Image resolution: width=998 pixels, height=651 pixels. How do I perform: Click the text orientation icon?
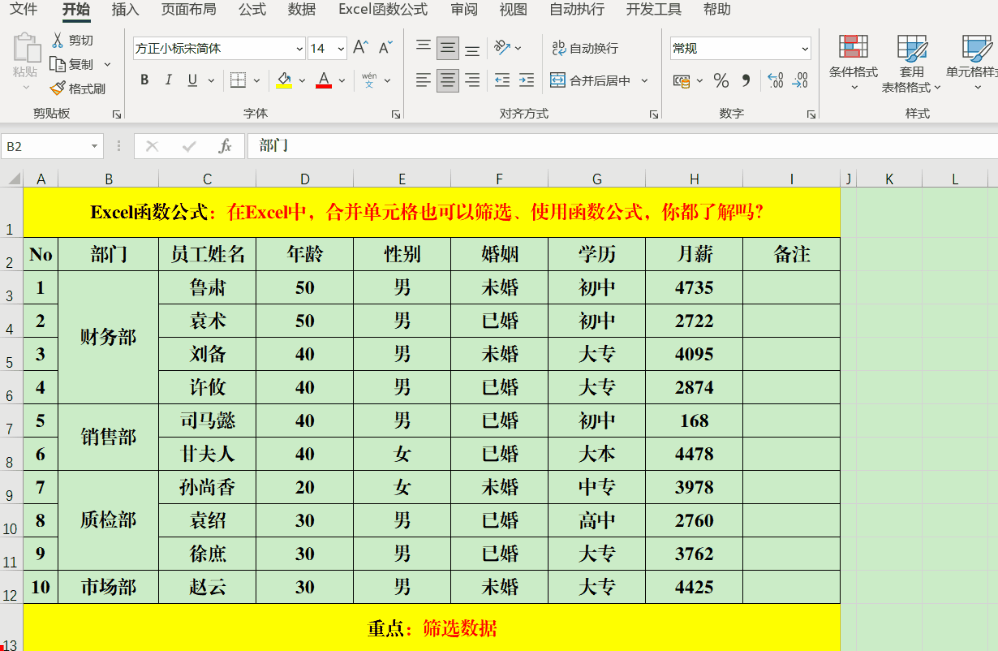coord(502,48)
